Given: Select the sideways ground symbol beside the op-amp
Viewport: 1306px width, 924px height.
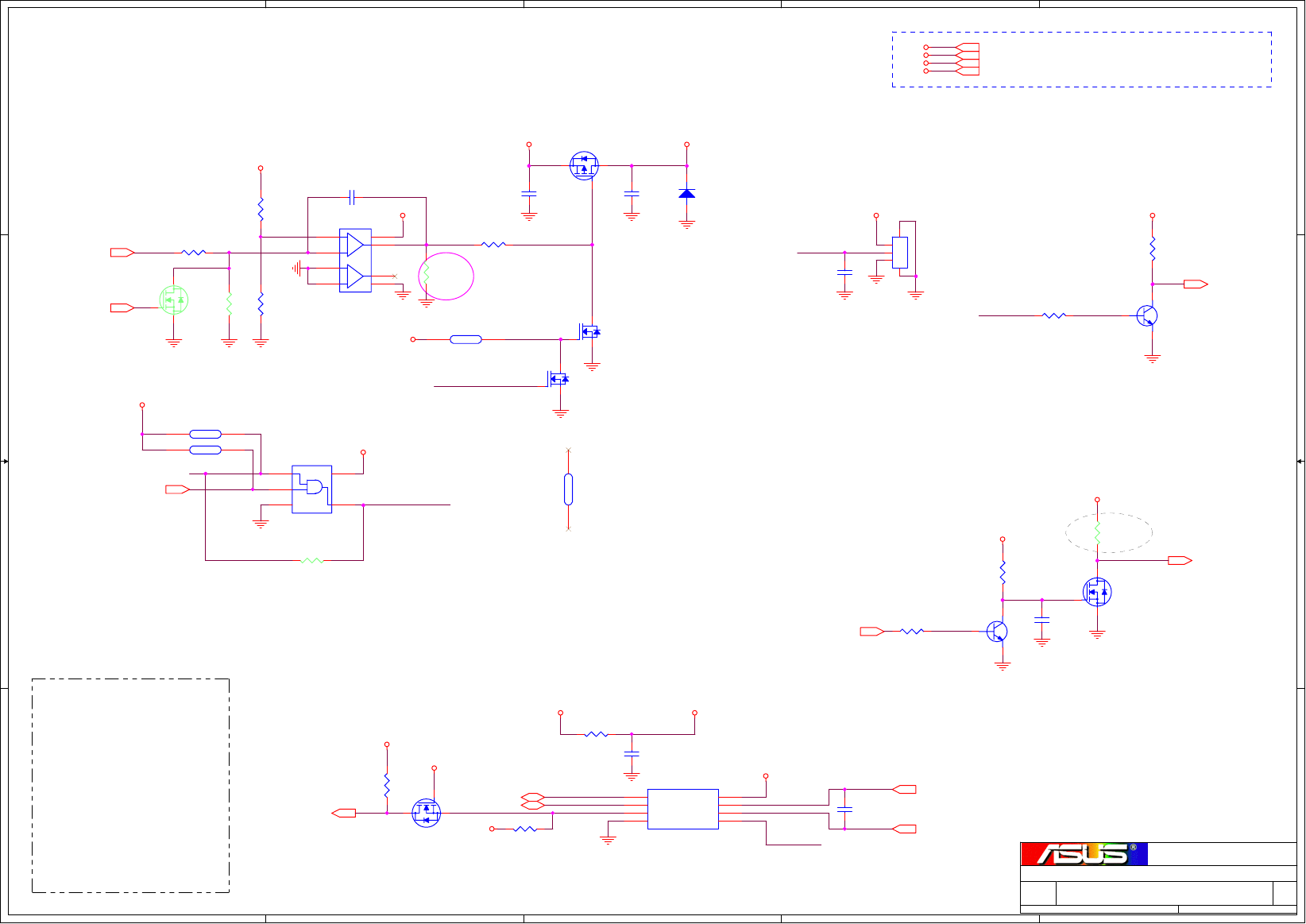Looking at the screenshot, I should pyautogui.click(x=297, y=269).
